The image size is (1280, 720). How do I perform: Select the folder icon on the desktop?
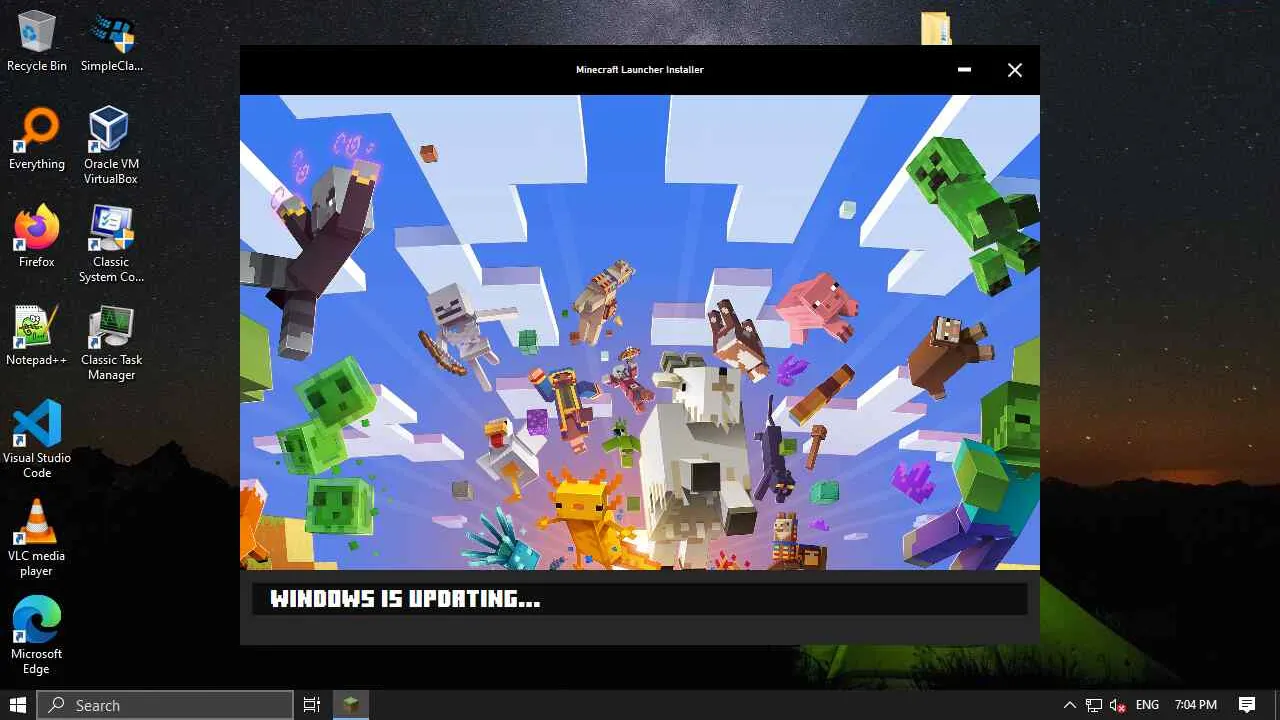[x=936, y=28]
